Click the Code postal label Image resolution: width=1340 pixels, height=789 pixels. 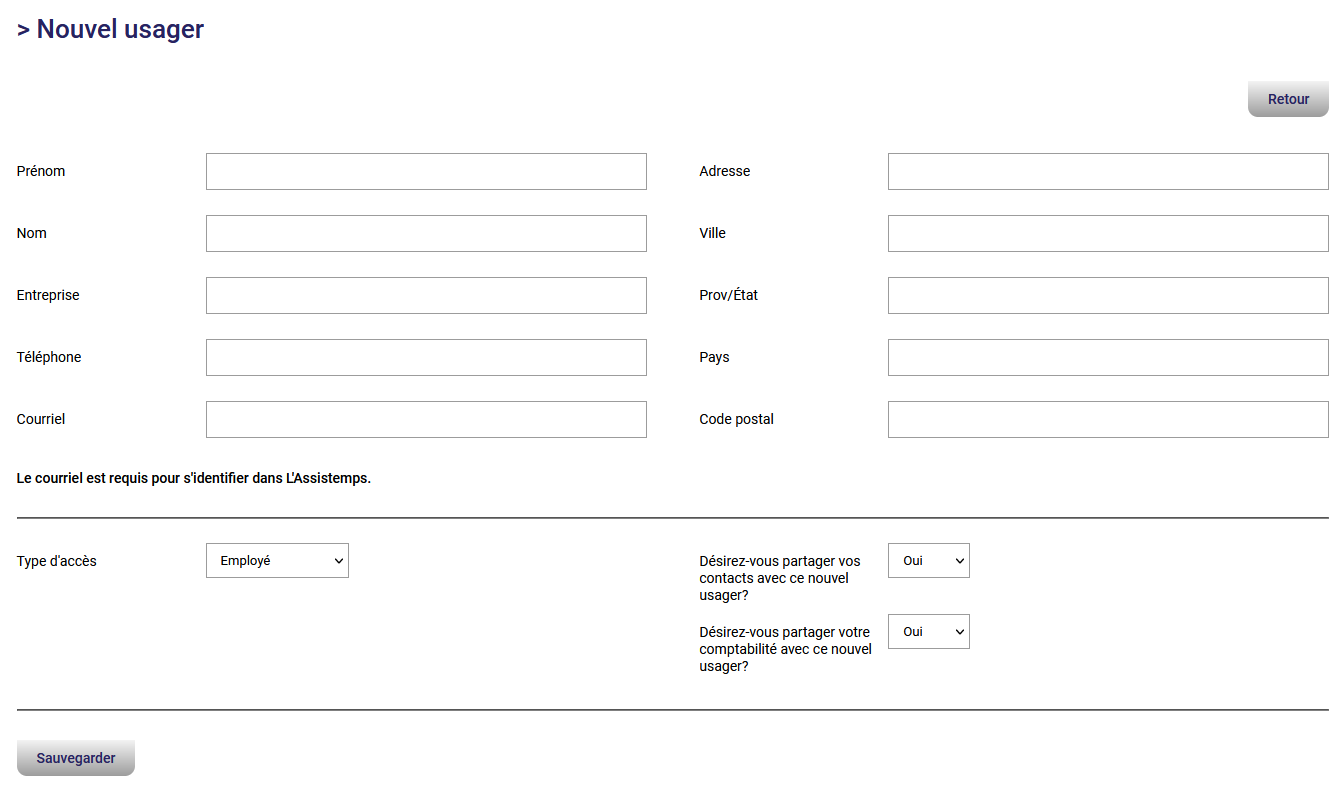pos(736,419)
